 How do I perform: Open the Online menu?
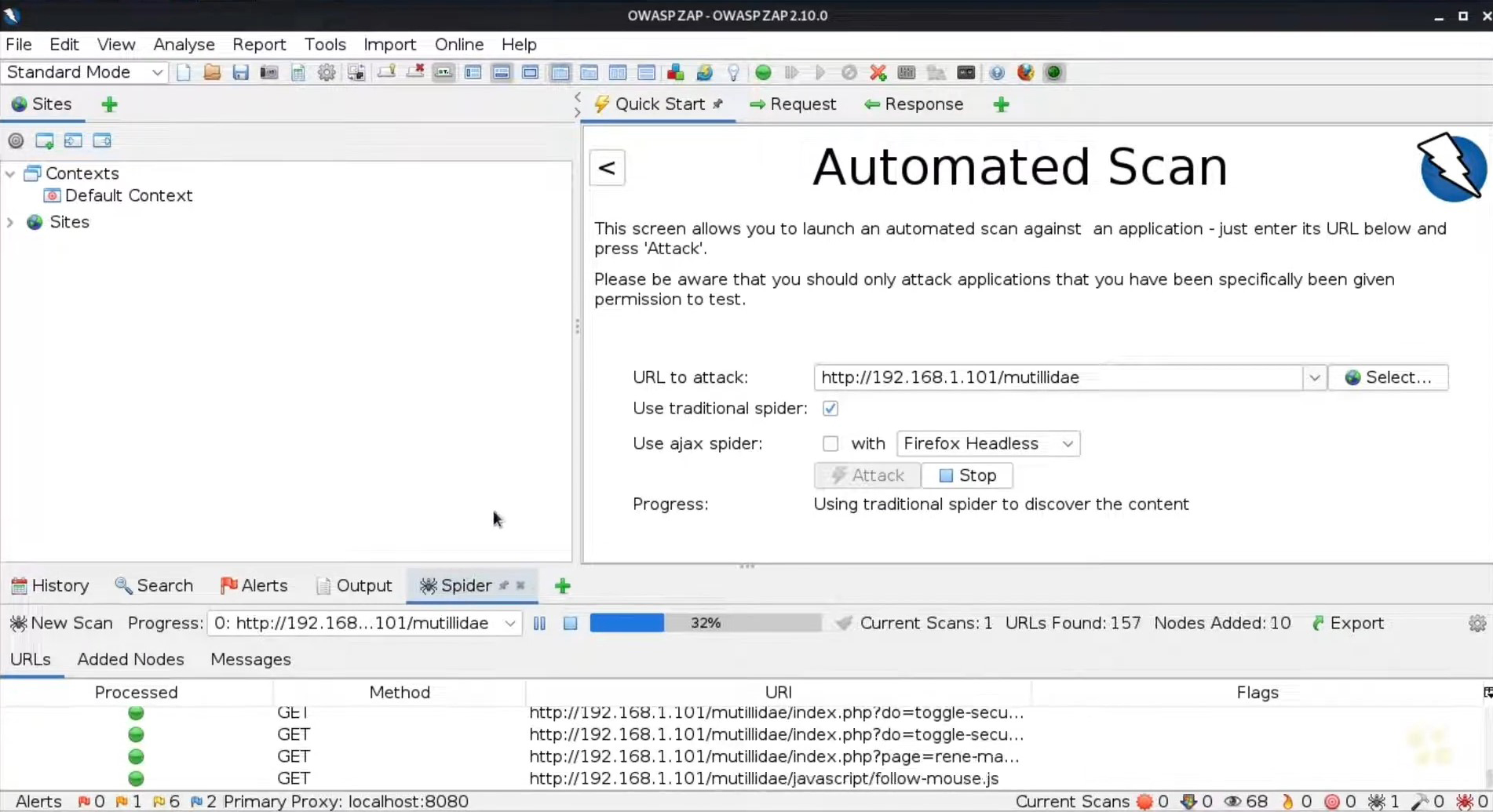point(459,45)
